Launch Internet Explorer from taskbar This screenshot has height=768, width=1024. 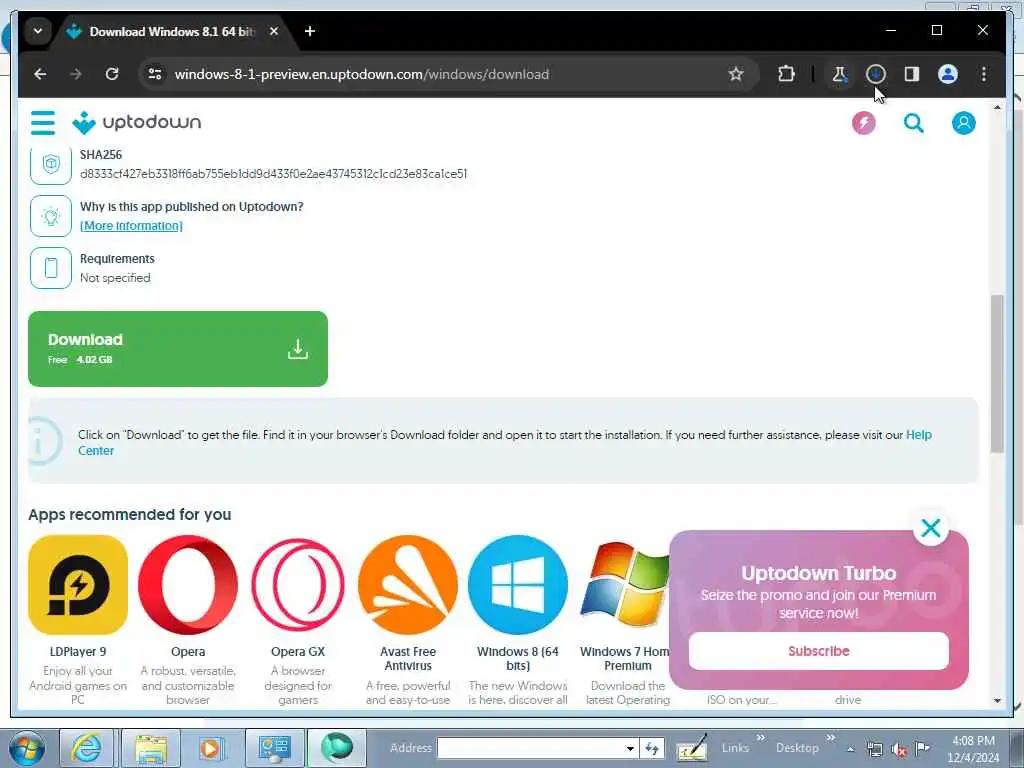[87, 748]
